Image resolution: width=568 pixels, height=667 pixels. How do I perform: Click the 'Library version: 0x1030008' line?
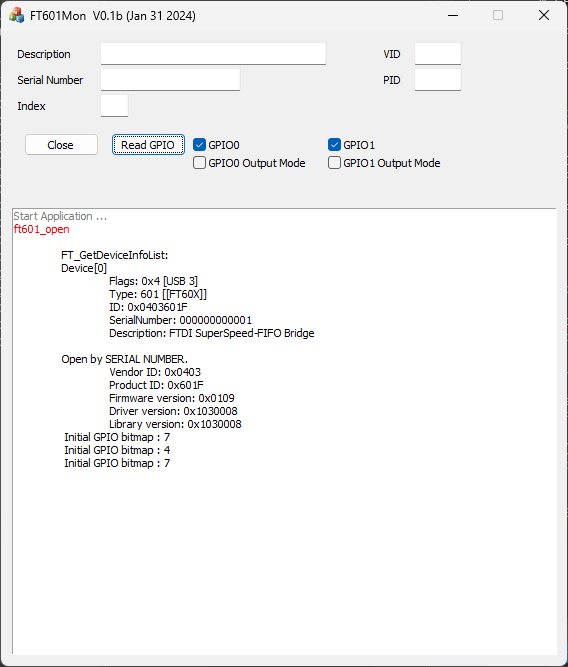(175, 424)
